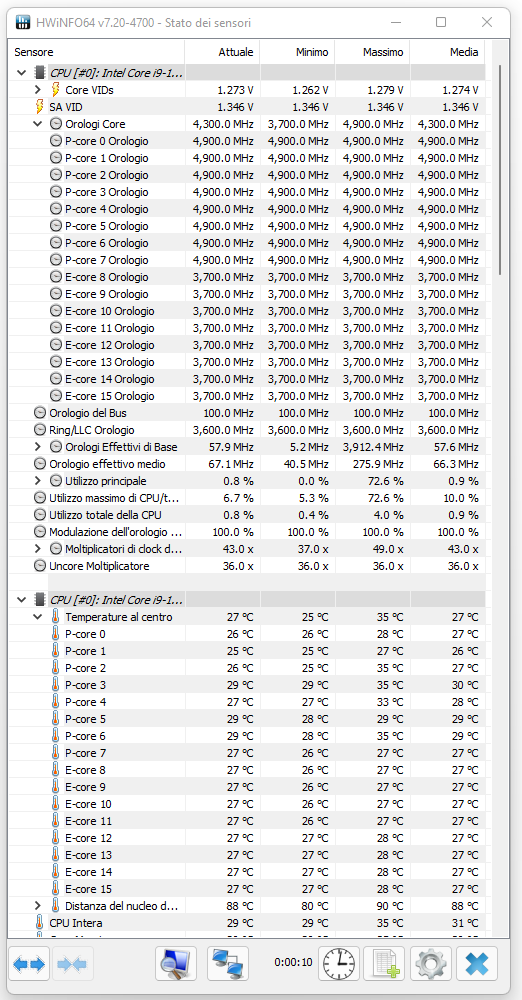Open the sensor summary monitor-with-magnifier icon
Screen dimensions: 522x1000
pos(176,964)
